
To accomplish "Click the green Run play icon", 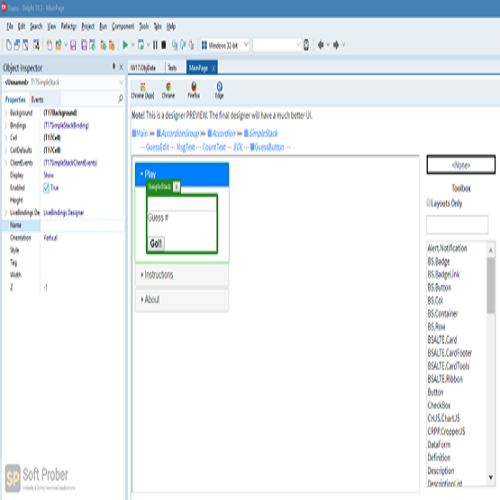I will tap(125, 45).
